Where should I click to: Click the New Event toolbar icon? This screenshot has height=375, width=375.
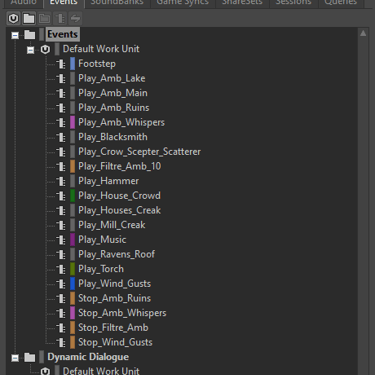[60, 18]
